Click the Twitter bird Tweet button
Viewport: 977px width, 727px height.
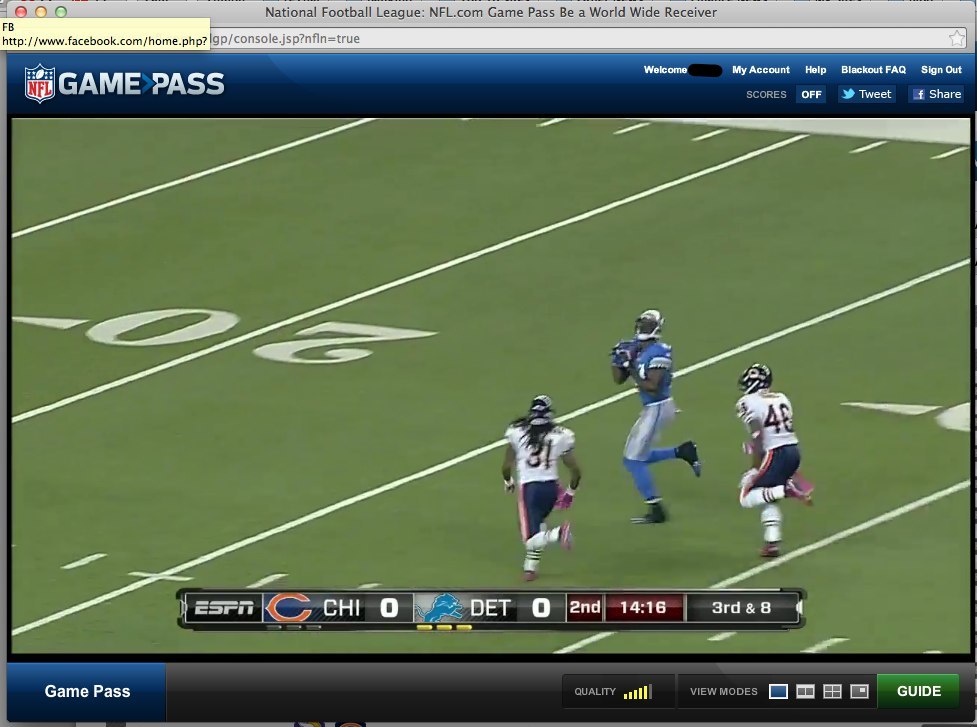866,94
